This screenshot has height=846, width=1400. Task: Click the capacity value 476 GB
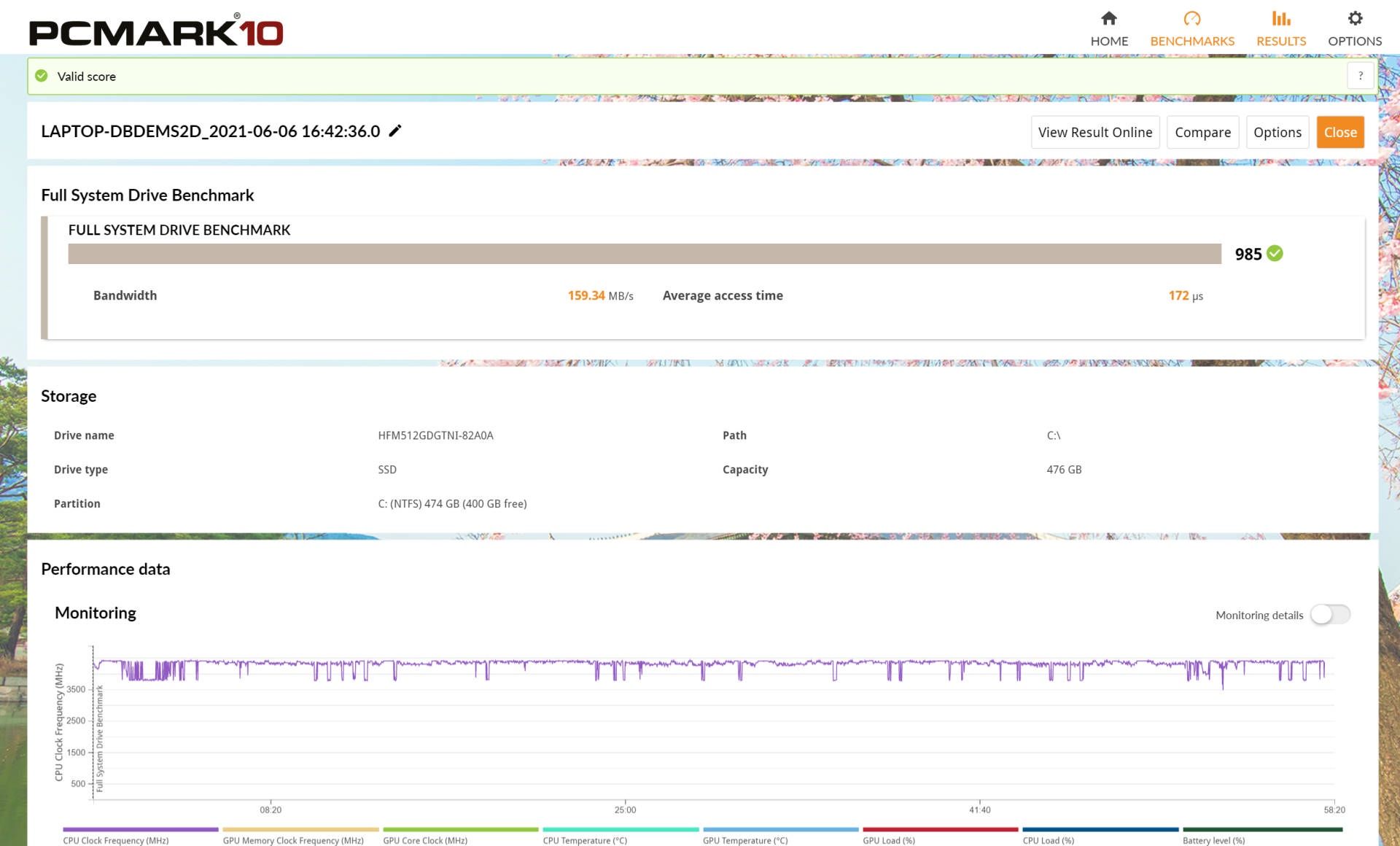tap(1064, 470)
